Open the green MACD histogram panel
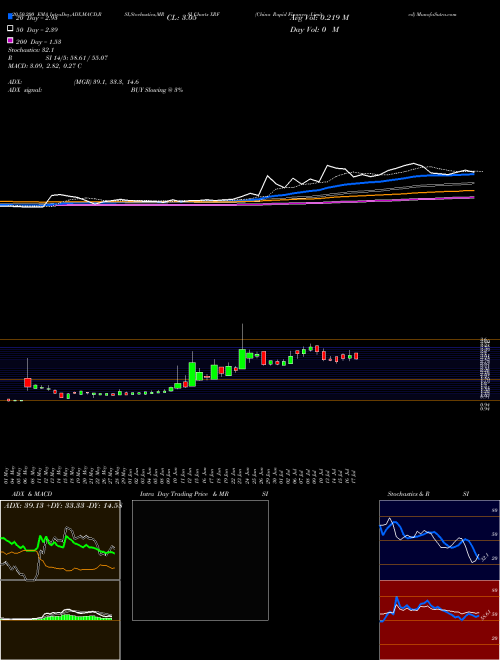The image size is (500, 660). pos(60,620)
